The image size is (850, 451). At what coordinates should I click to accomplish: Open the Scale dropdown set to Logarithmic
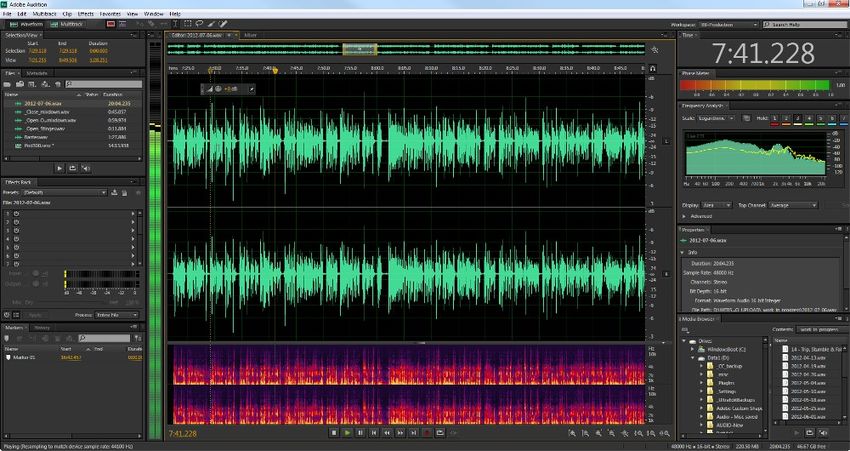[x=717, y=118]
